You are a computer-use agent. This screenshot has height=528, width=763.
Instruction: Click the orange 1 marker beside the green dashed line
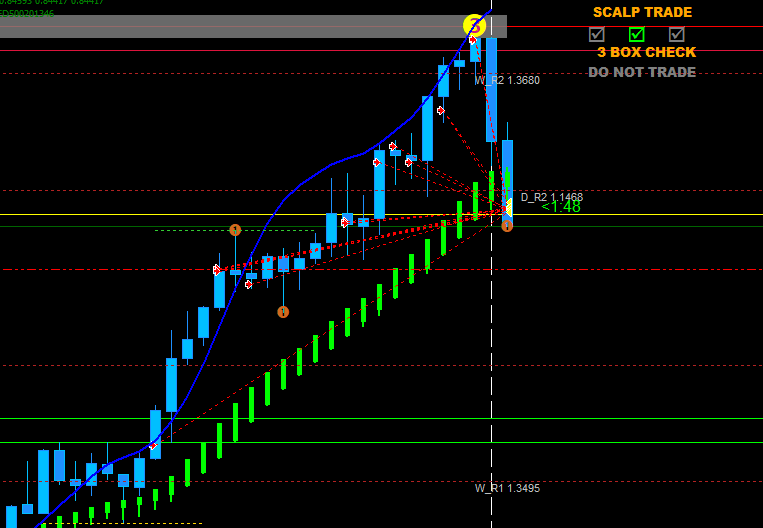point(235,230)
